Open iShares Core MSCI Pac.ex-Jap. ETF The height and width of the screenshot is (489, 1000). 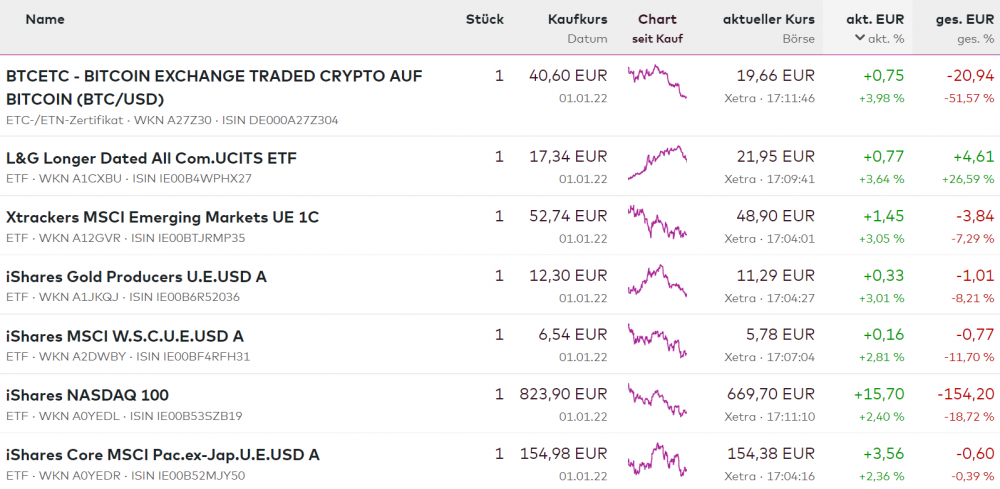click(x=162, y=454)
